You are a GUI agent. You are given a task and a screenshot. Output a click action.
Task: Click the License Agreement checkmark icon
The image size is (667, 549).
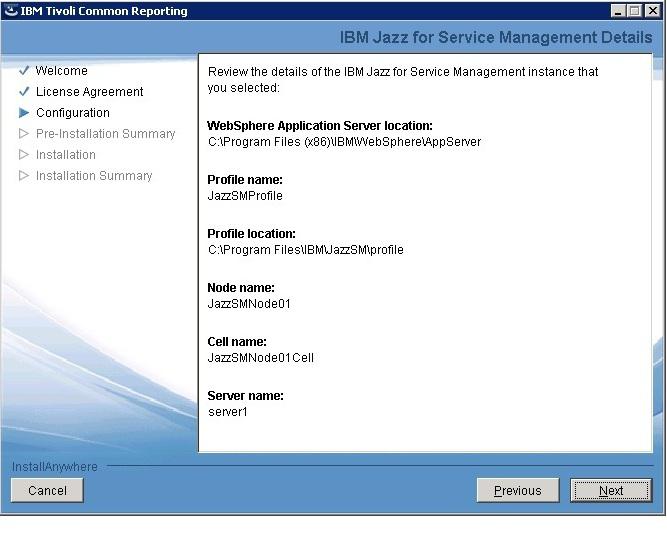click(x=24, y=91)
